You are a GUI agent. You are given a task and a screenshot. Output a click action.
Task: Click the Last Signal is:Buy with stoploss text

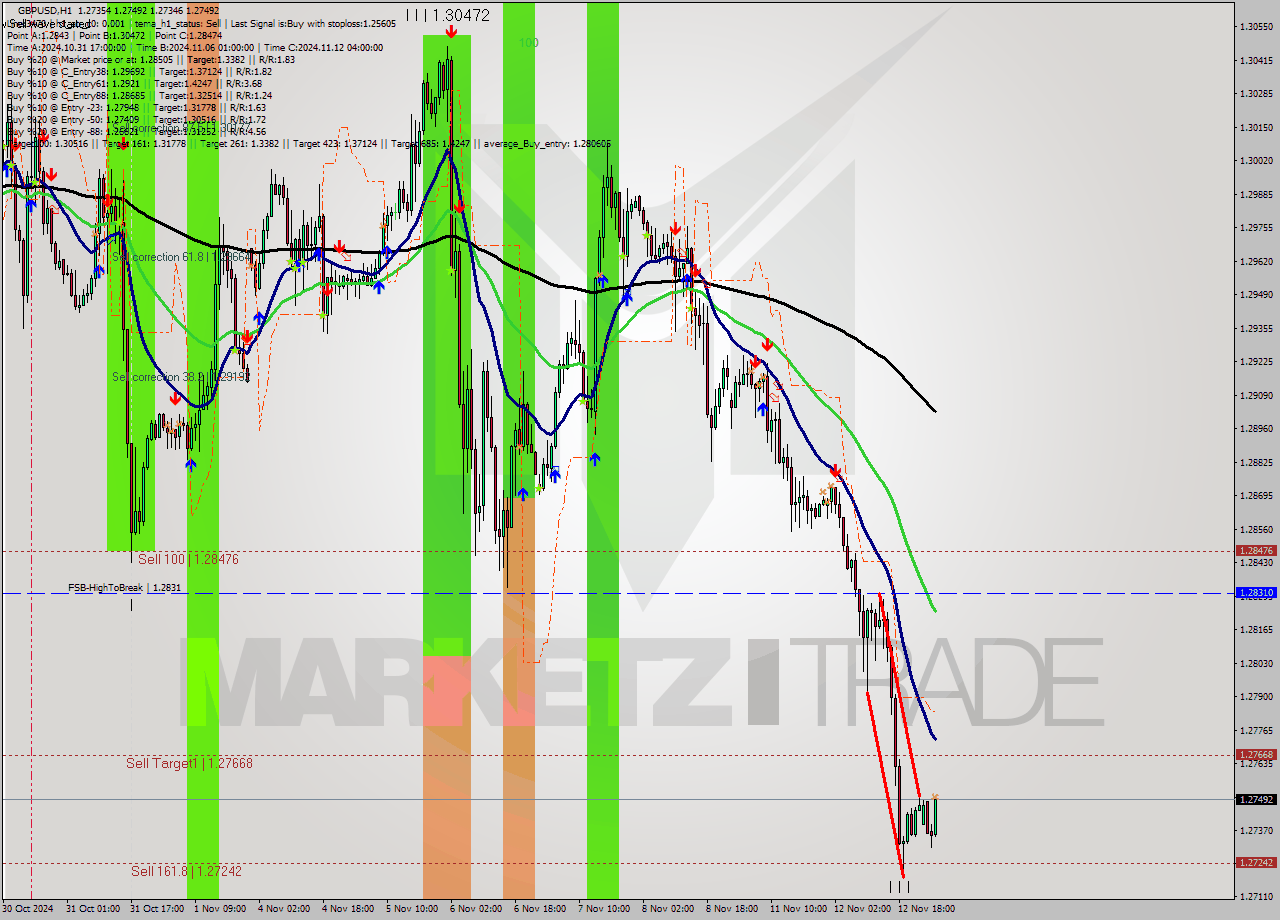point(313,23)
